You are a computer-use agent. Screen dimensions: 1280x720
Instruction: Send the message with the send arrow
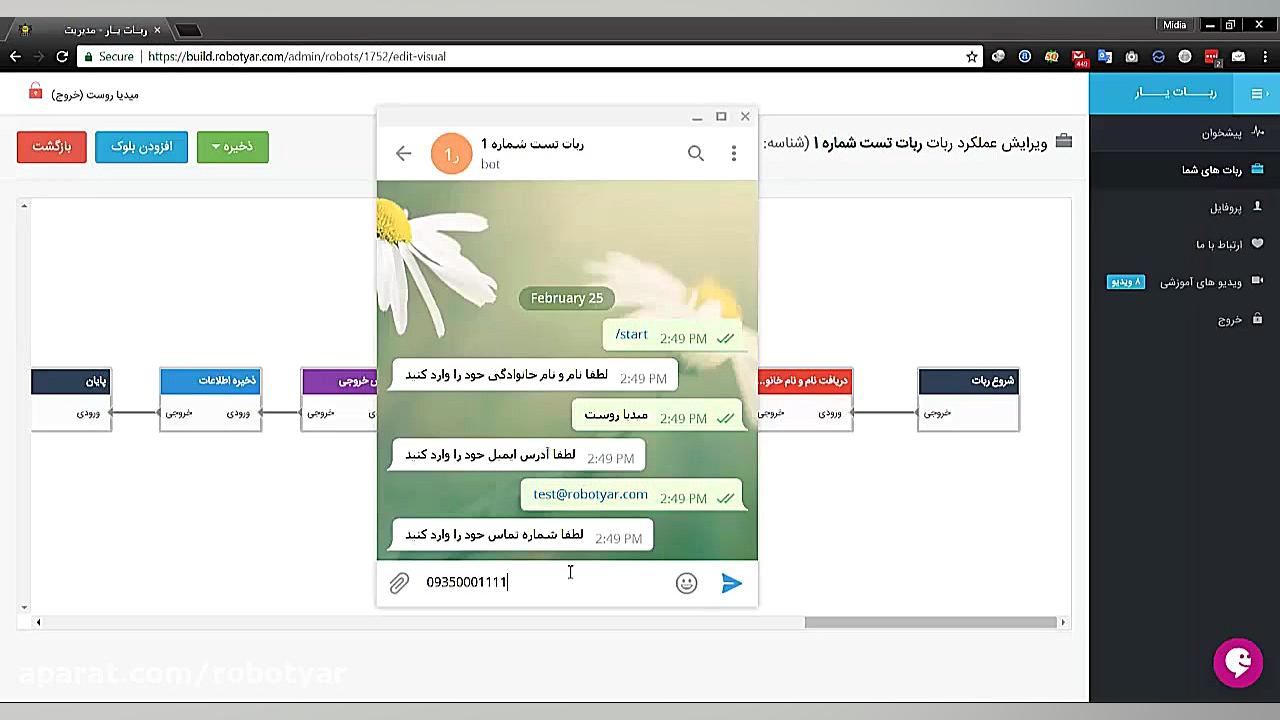click(x=731, y=583)
